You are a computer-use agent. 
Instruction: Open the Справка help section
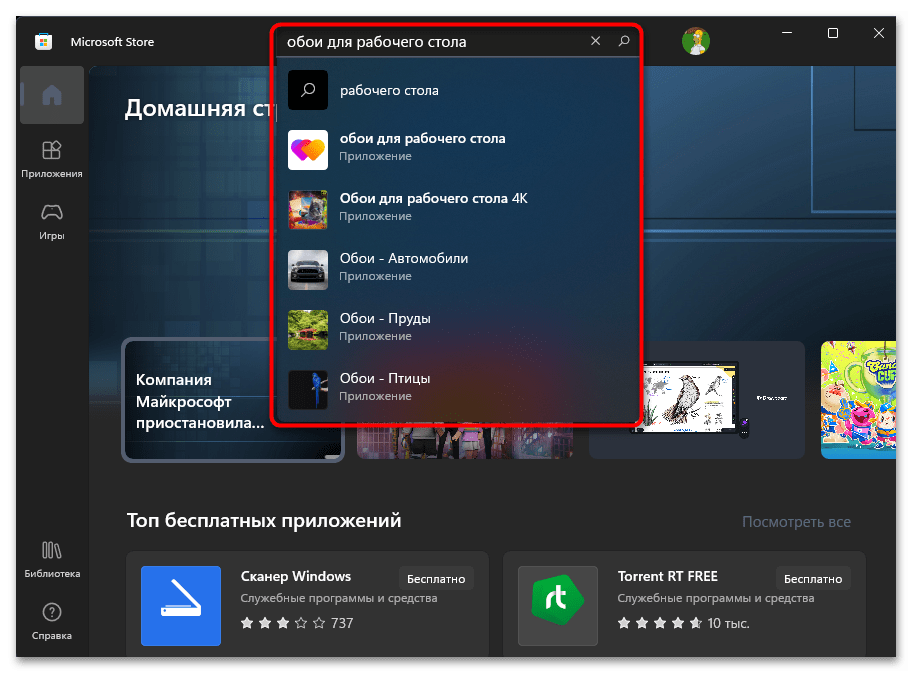pyautogui.click(x=52, y=622)
